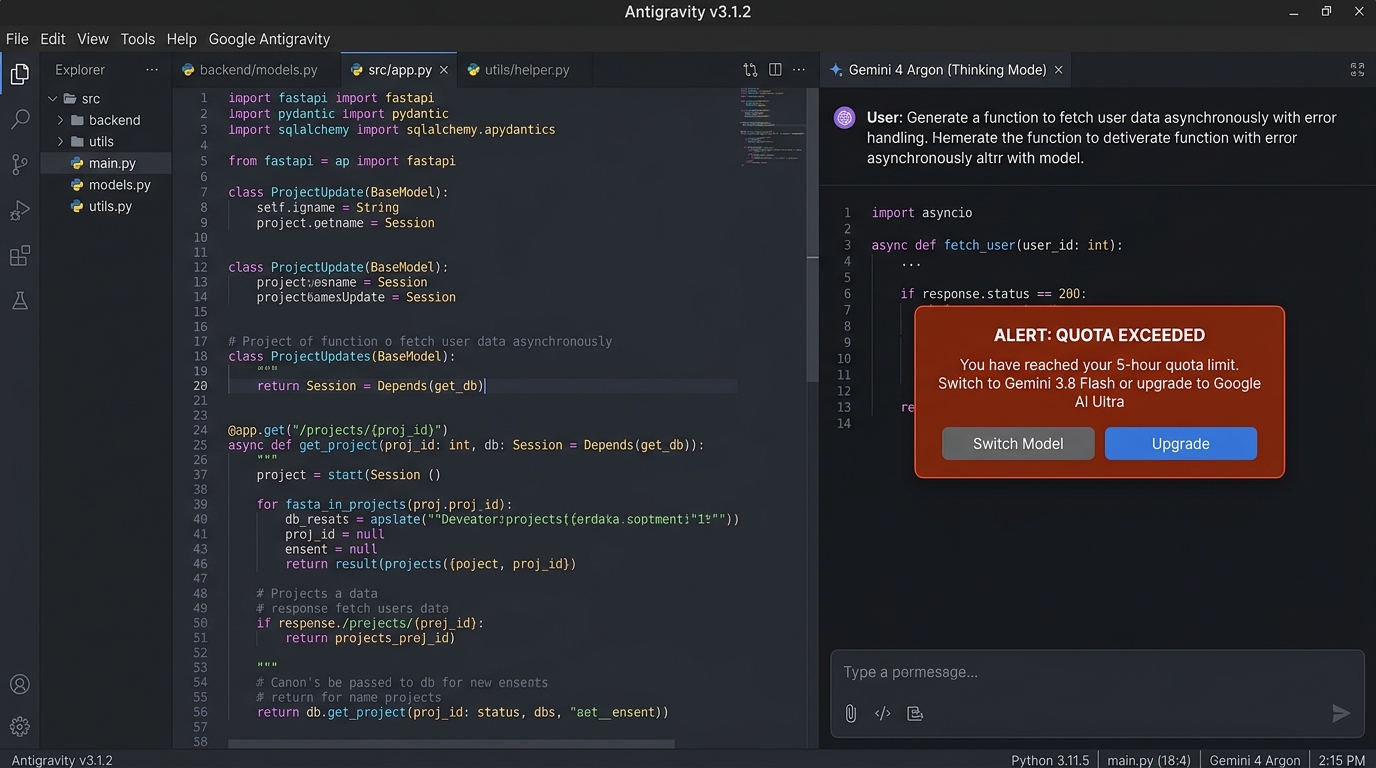Switch to utils/helper.py tab
Screen dimensions: 1376x768
[x=518, y=70]
